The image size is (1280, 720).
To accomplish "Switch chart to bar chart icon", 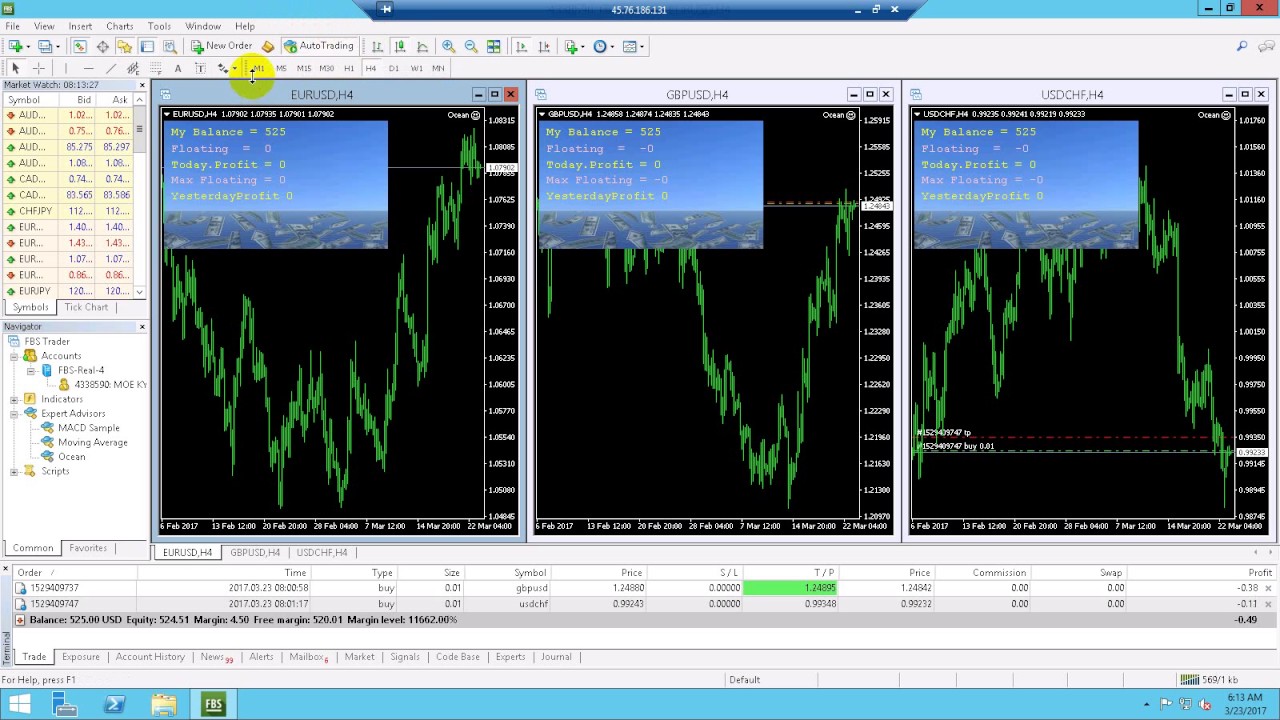I will [377, 46].
